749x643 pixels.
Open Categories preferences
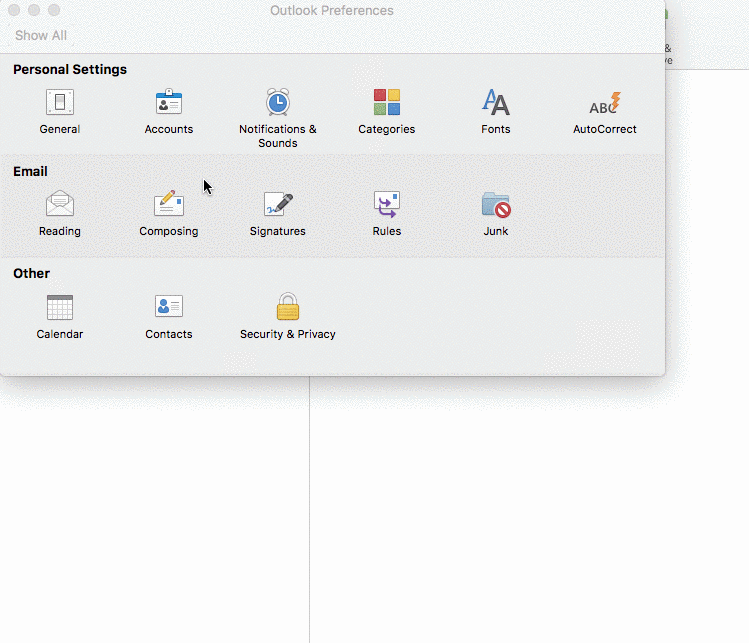click(x=386, y=111)
